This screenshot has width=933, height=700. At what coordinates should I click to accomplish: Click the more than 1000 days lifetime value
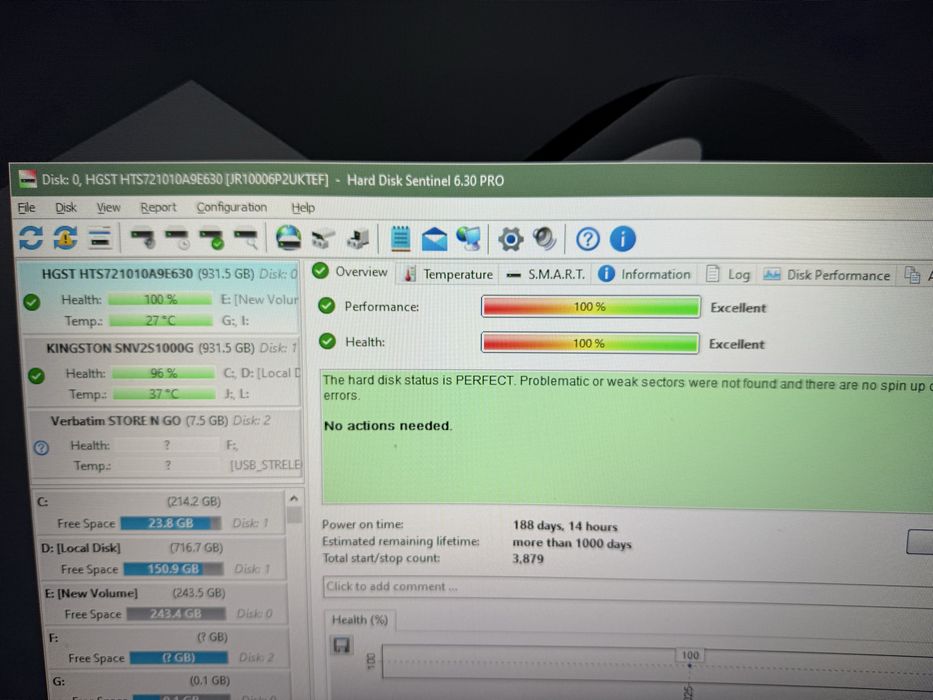pyautogui.click(x=572, y=543)
